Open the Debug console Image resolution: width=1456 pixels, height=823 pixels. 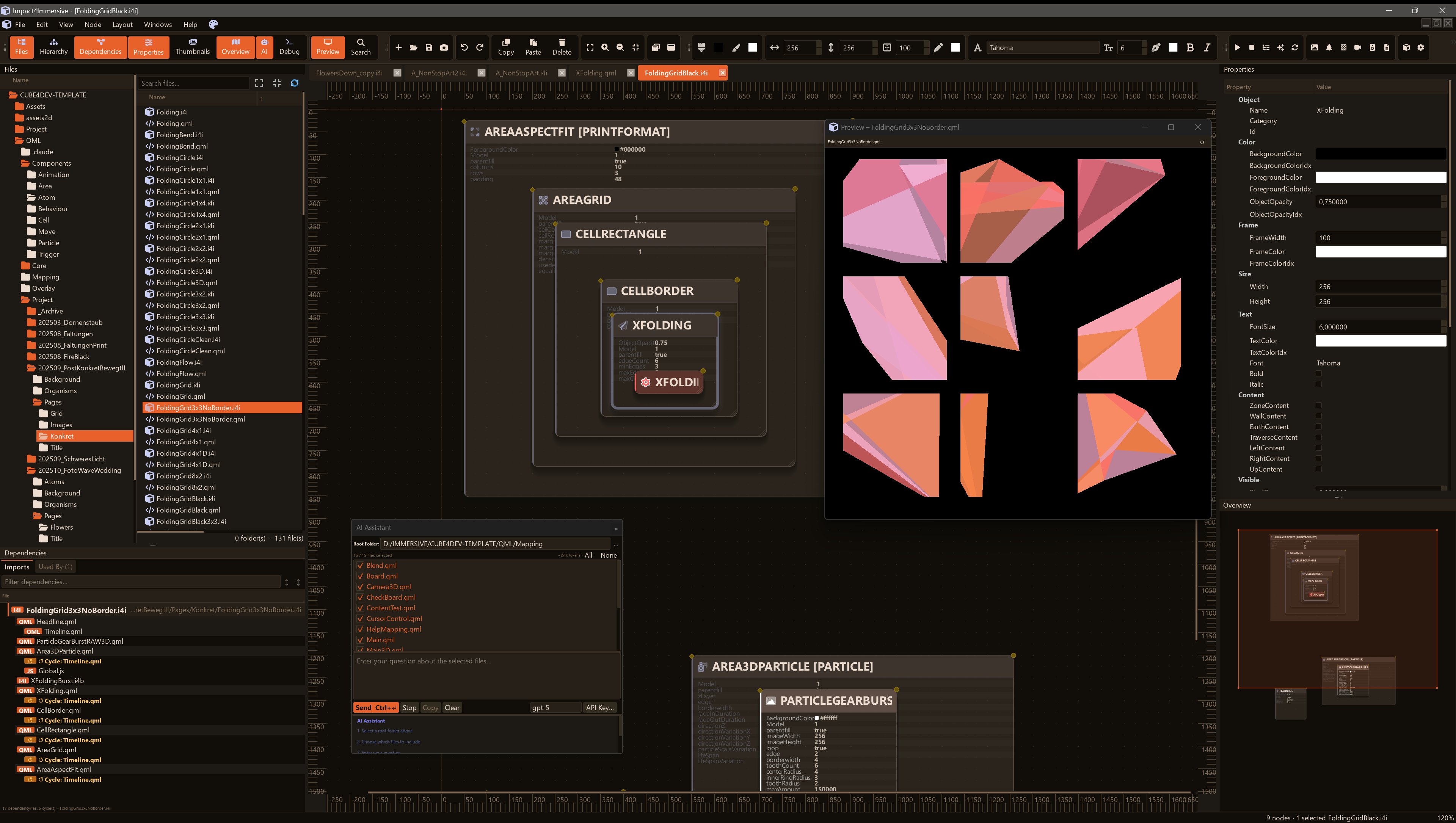point(289,46)
